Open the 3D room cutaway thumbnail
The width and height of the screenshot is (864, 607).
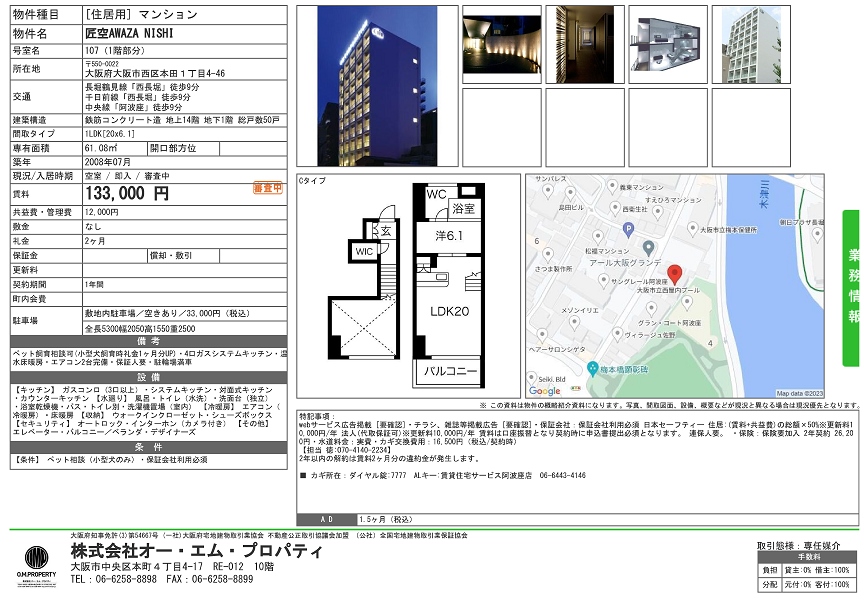668,45
